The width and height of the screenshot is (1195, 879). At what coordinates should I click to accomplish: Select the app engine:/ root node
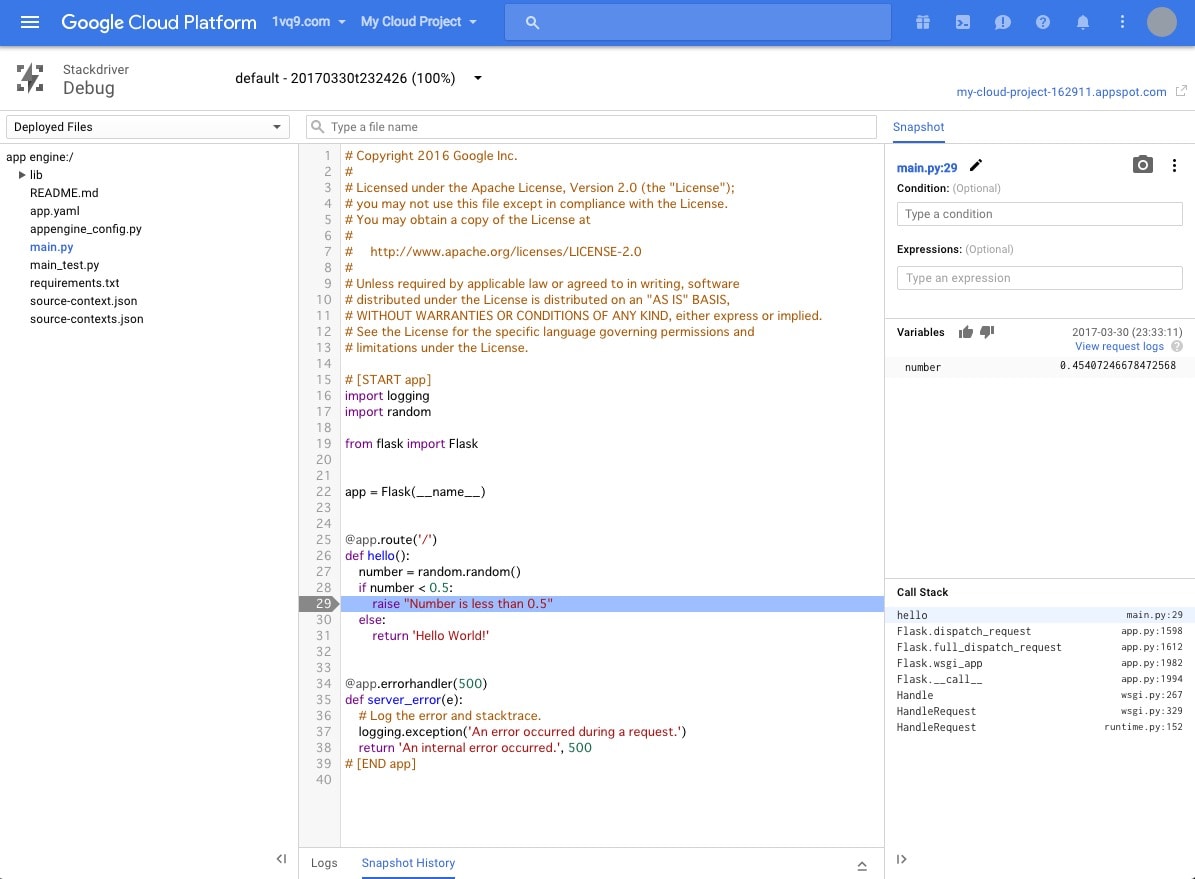click(40, 157)
